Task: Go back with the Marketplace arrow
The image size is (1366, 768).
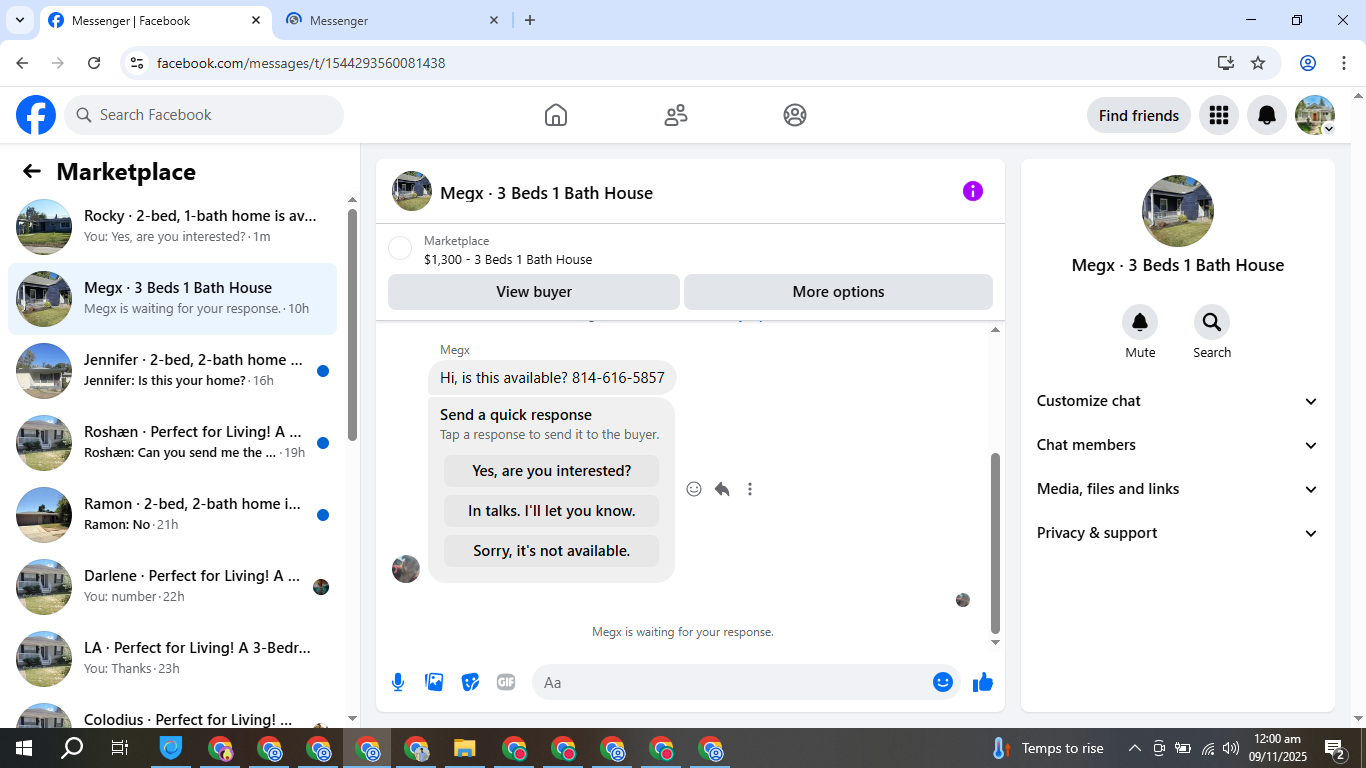Action: tap(32, 171)
